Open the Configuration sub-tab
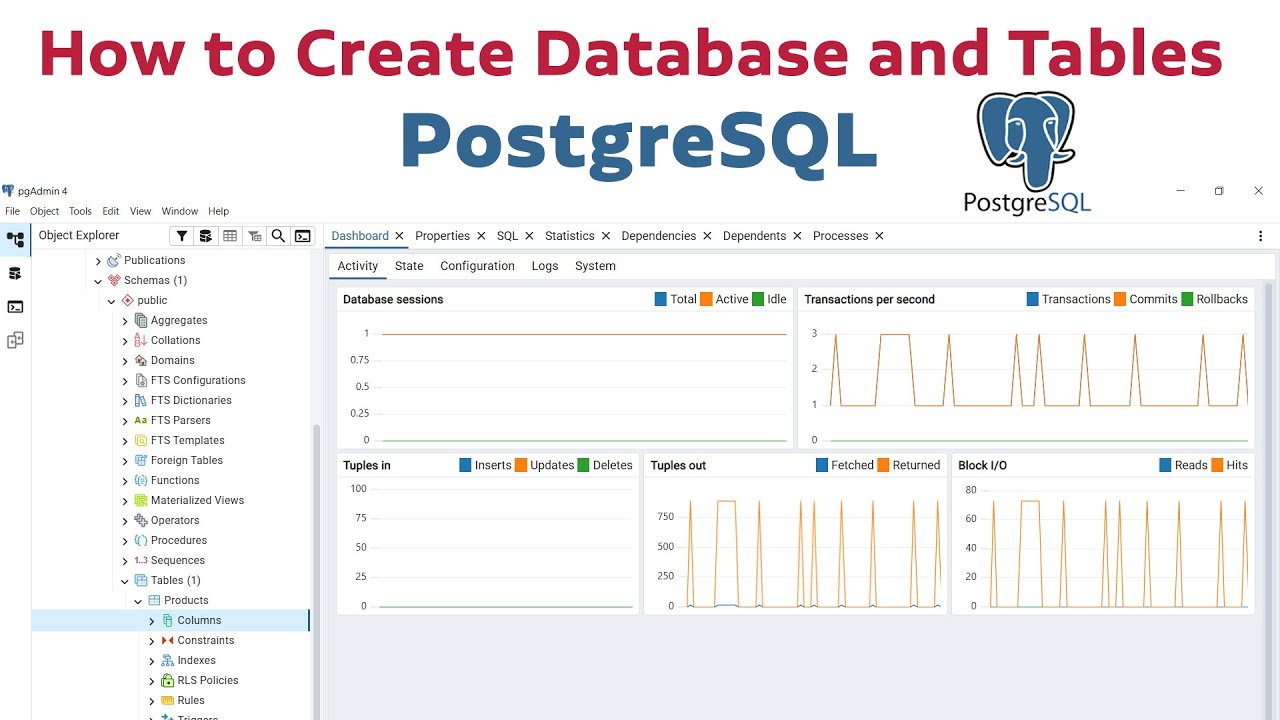 (477, 266)
